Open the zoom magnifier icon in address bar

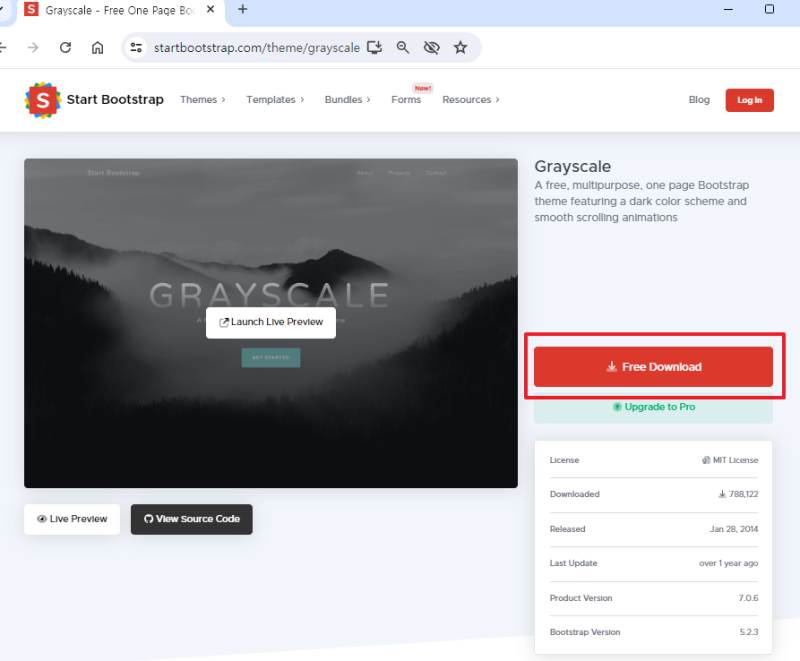pos(403,47)
